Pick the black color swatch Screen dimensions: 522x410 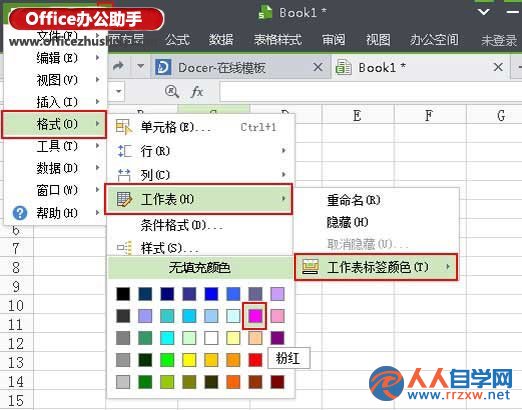click(123, 294)
